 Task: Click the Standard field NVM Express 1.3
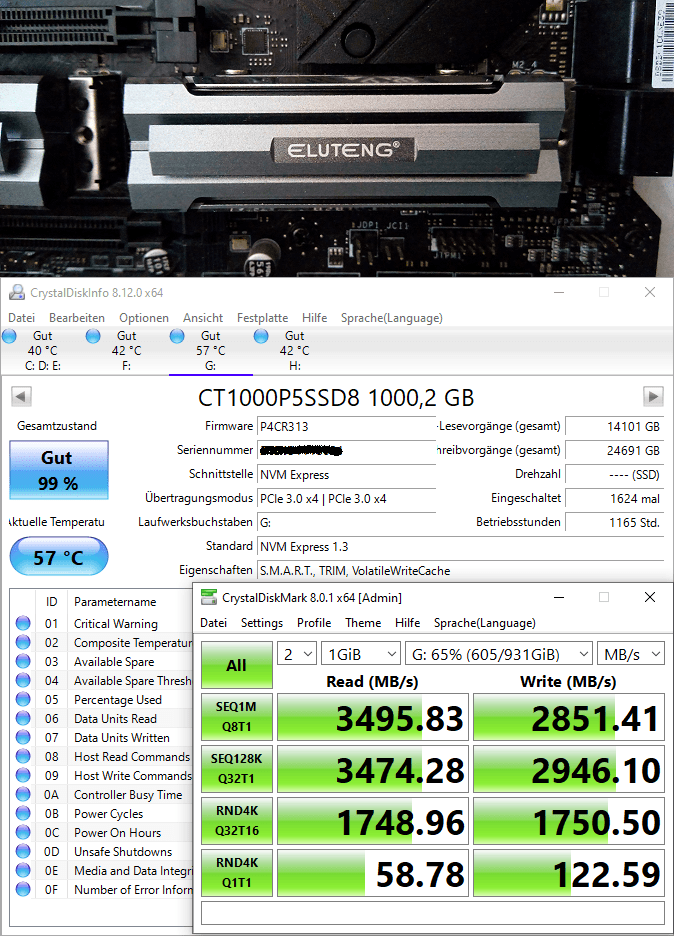point(460,546)
